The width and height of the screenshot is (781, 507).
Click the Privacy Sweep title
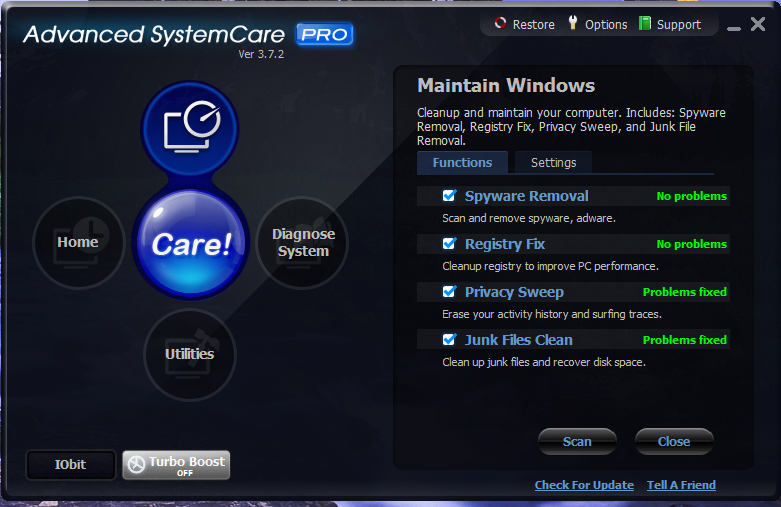[x=514, y=292]
